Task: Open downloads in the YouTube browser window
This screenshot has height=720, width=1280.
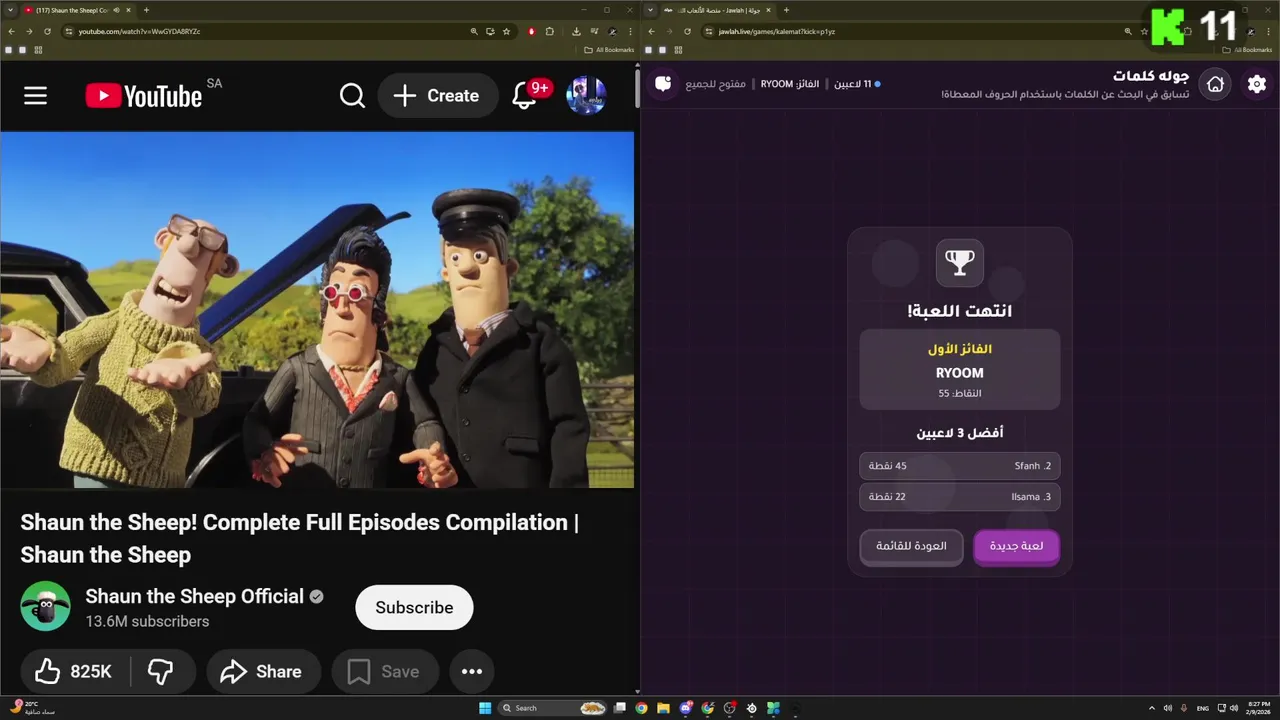Action: pyautogui.click(x=576, y=31)
